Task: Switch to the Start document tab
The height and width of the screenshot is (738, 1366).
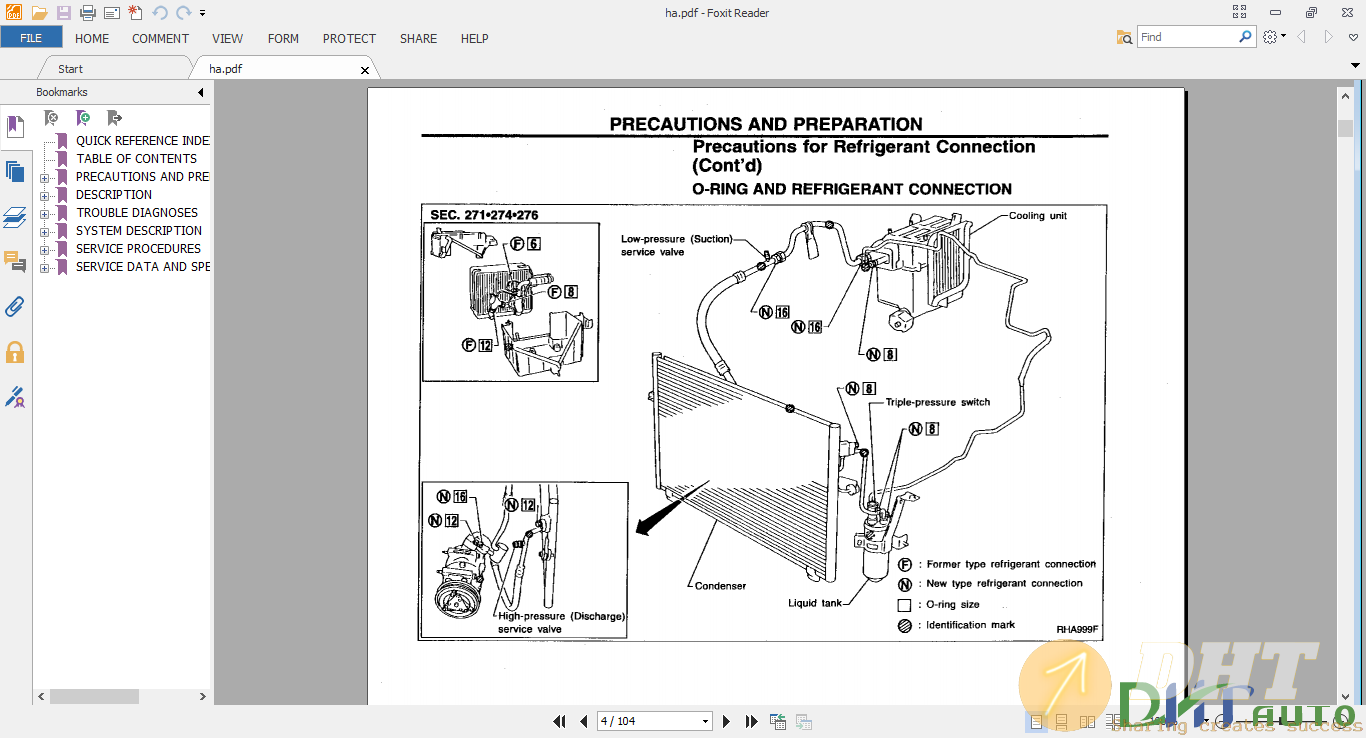Action: 70,69
